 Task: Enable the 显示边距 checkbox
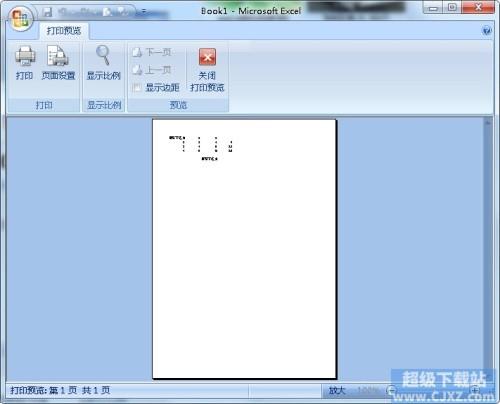[136, 88]
